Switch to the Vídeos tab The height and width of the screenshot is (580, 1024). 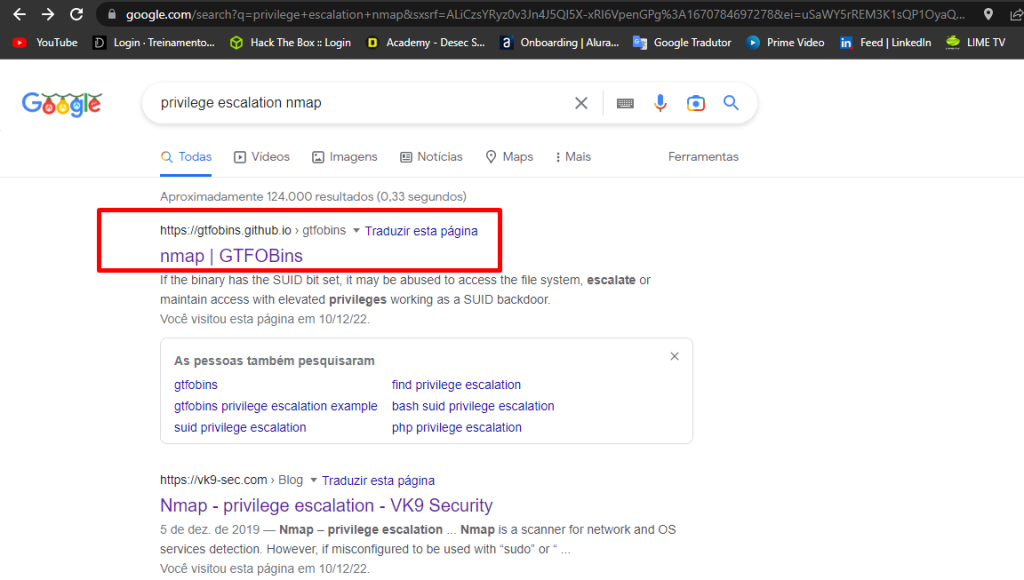262,157
